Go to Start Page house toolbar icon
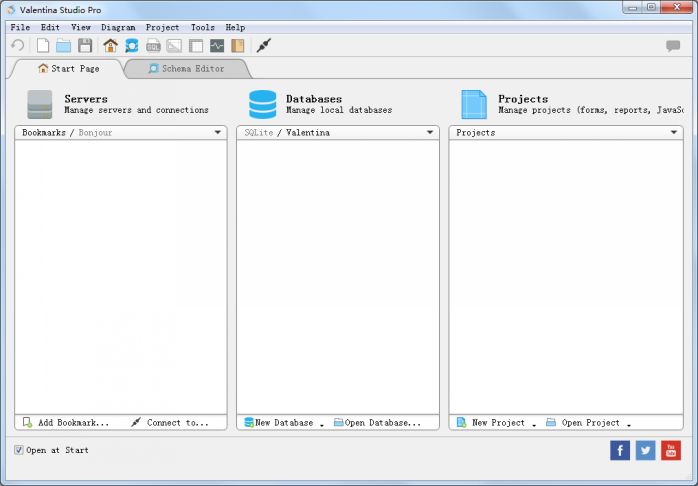 coord(110,45)
